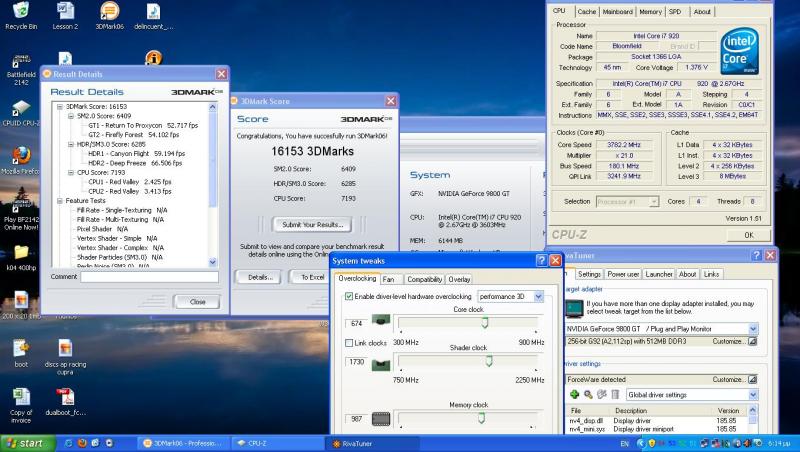Open Customize arrow beside ForceWare detected
This screenshot has width=800, height=452.
coord(753,380)
